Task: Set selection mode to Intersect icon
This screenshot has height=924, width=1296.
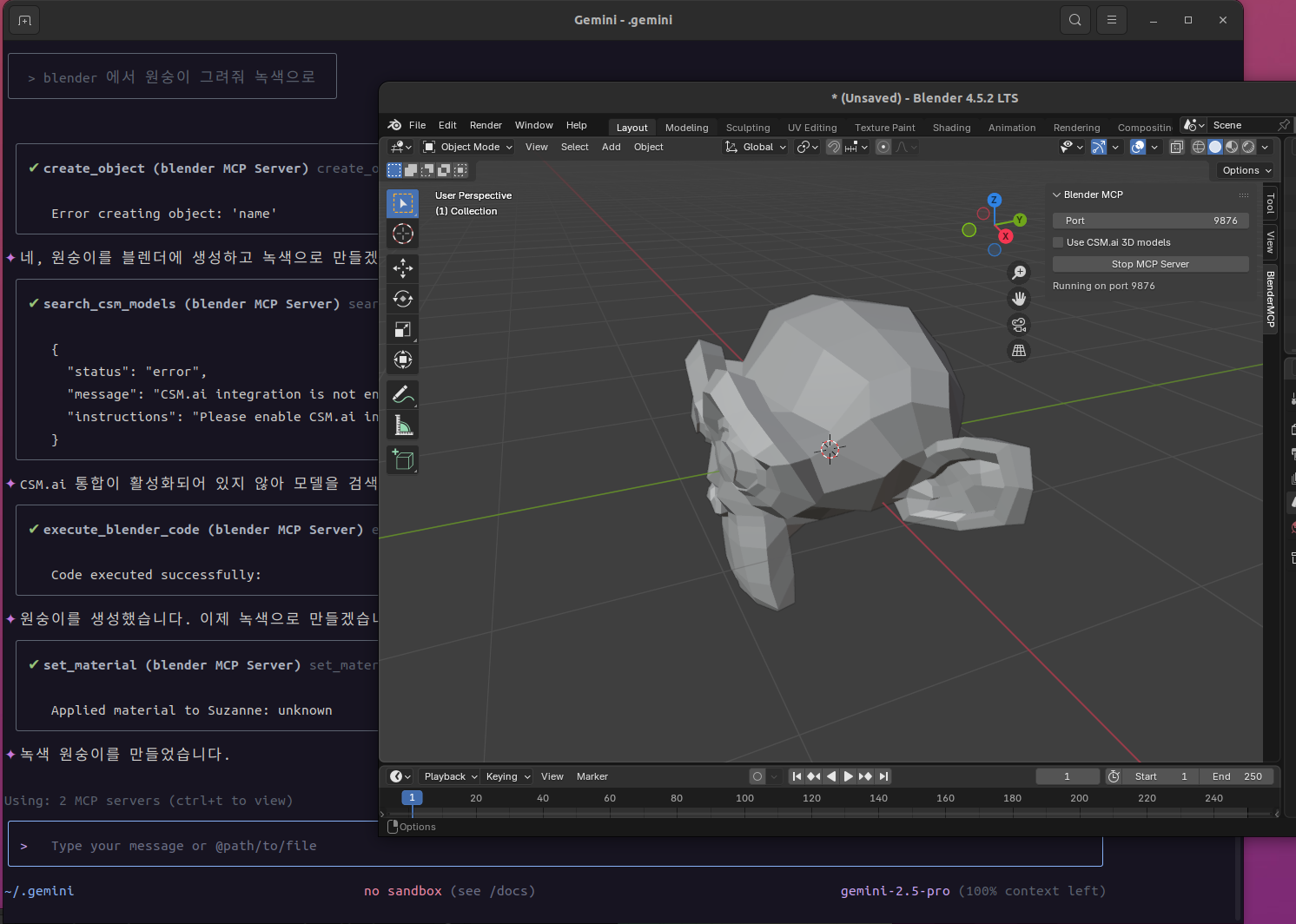Action: coord(460,170)
